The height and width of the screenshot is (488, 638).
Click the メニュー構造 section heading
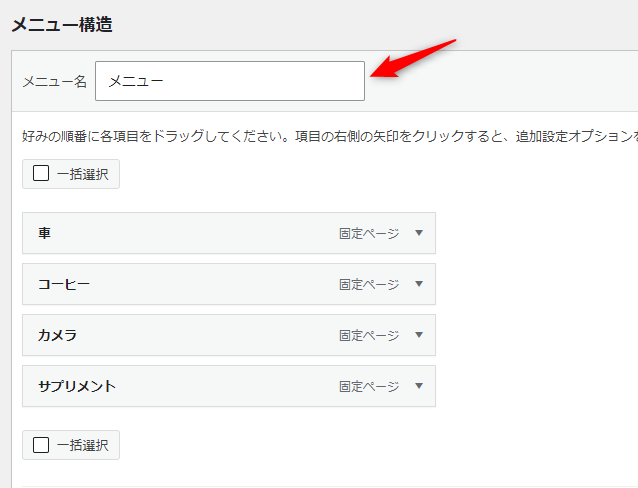click(x=62, y=25)
